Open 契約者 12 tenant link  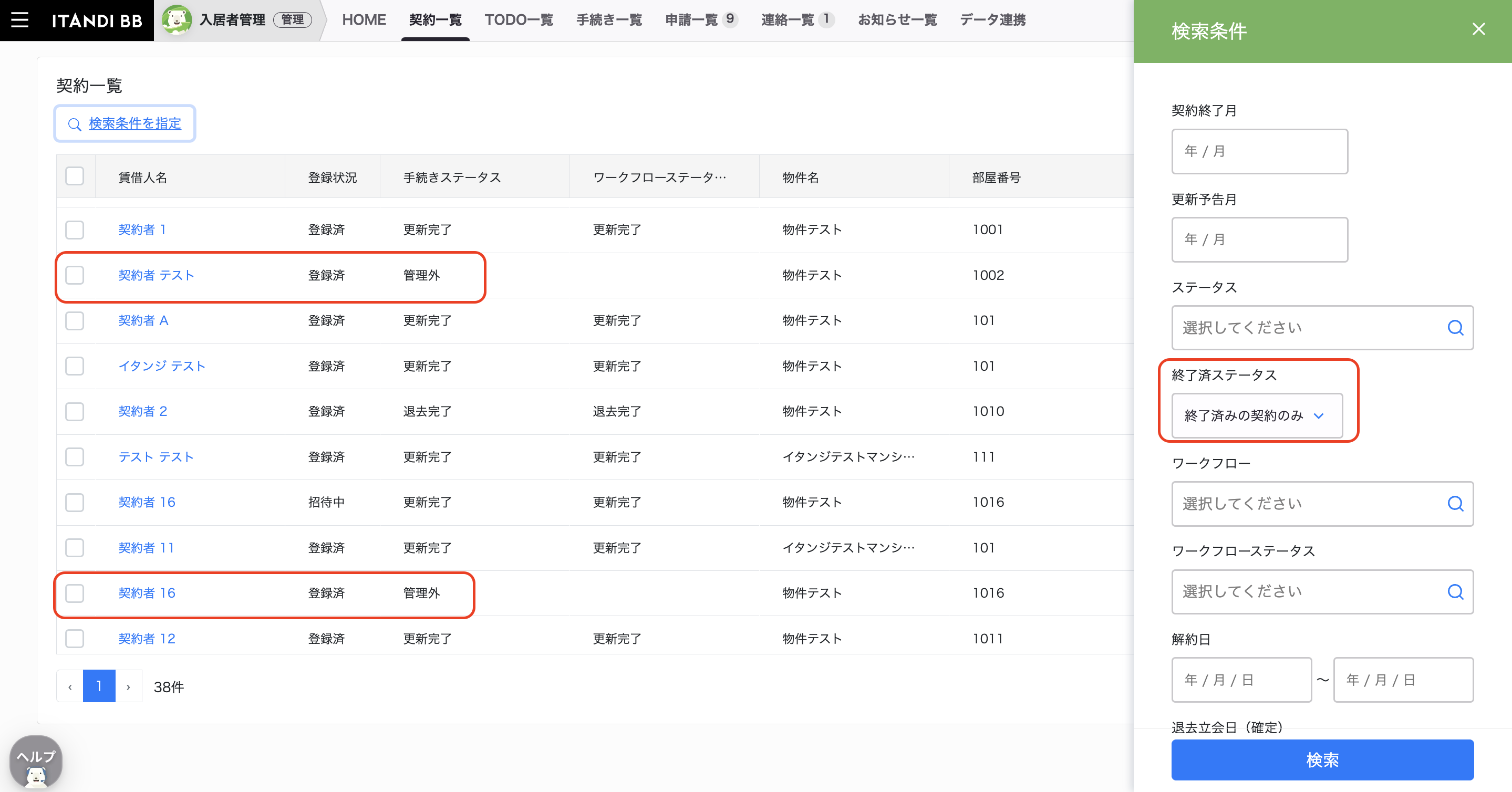click(x=147, y=638)
